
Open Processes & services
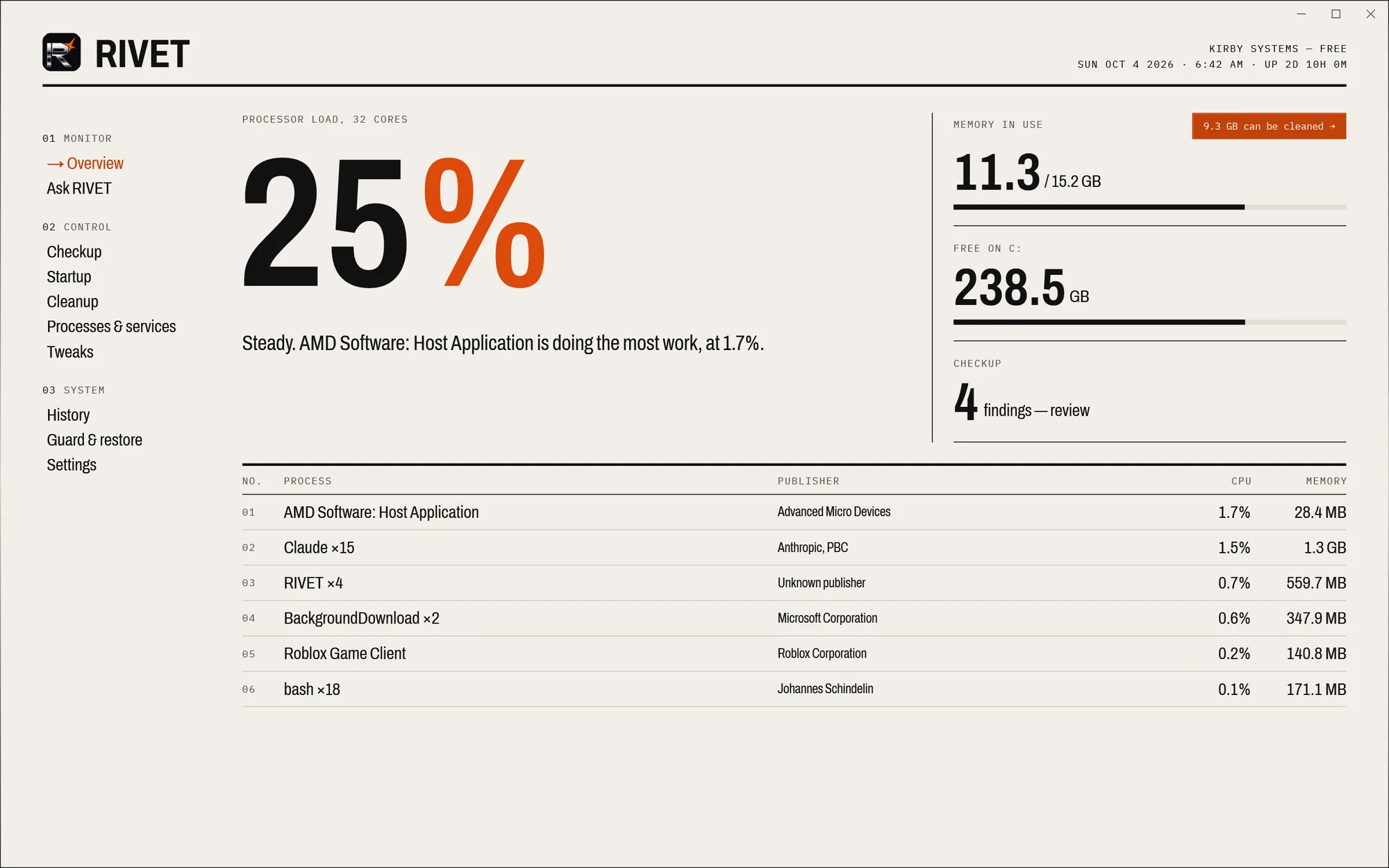(111, 327)
